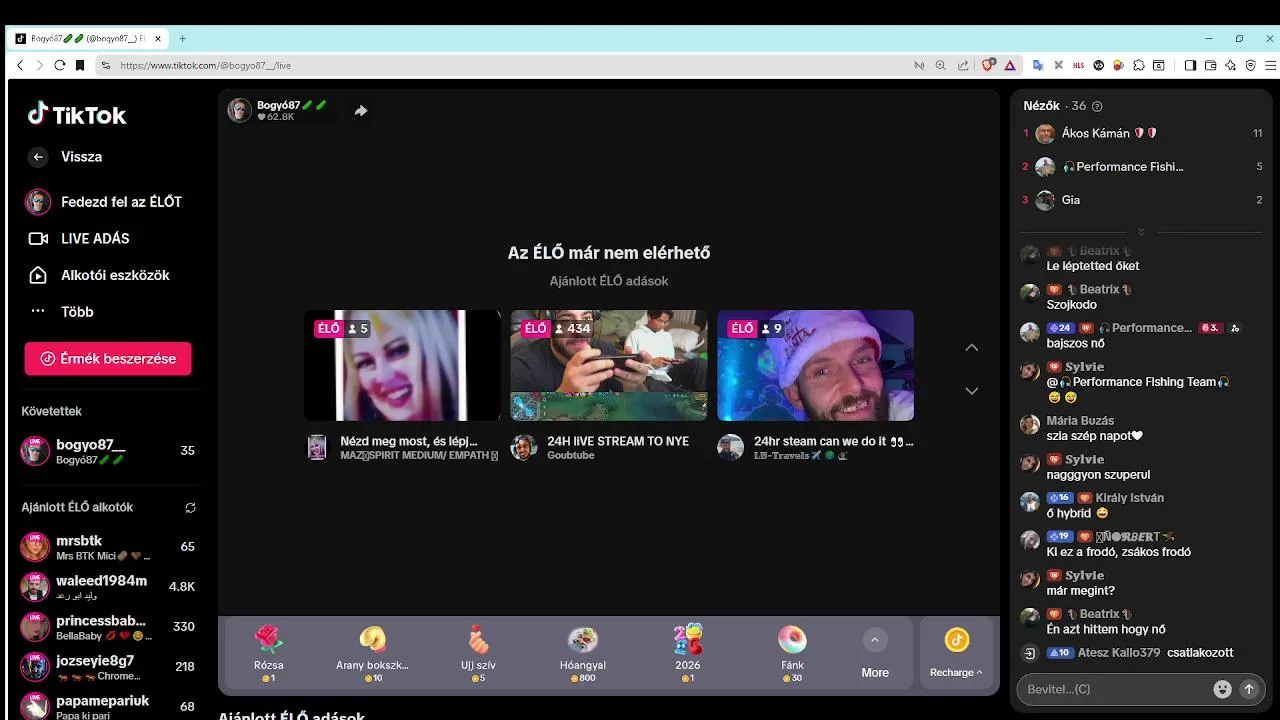Click zoom magnifier in address bar
Image resolution: width=1280 pixels, height=720 pixels.
[940, 65]
